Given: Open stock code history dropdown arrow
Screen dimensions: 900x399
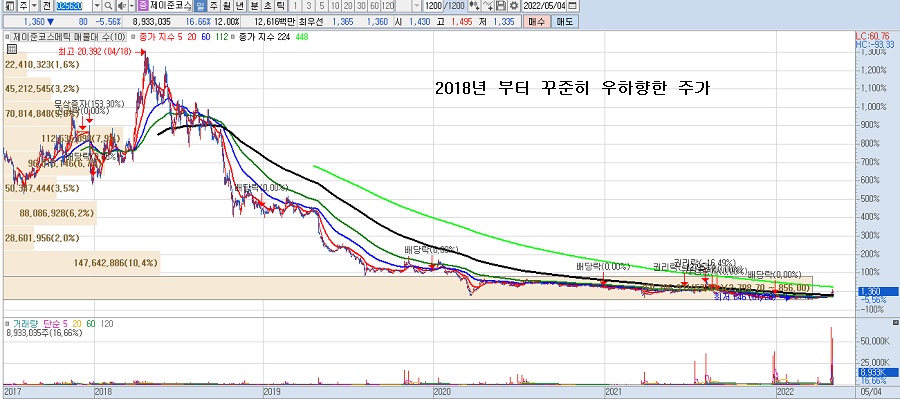Looking at the screenshot, I should coord(97,6).
